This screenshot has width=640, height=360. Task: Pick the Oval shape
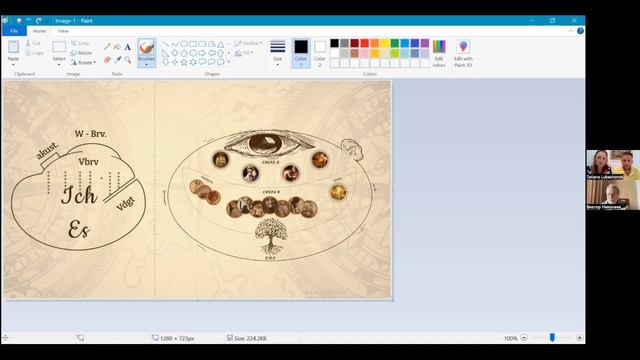coord(184,44)
